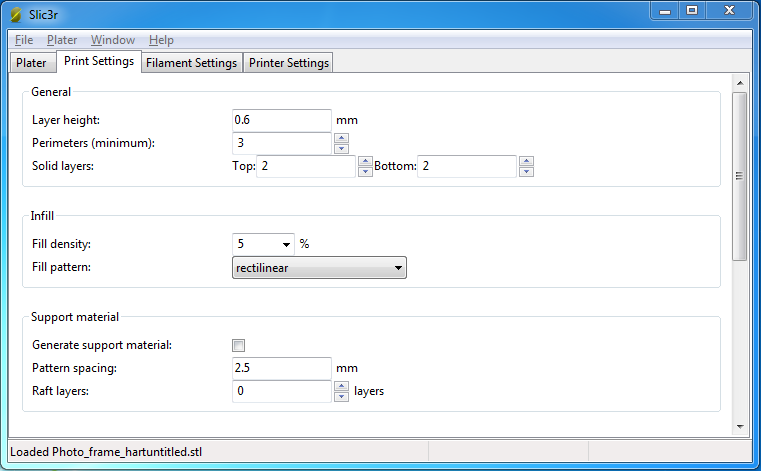Click the Raft layers input field
This screenshot has height=471, width=761.
281,391
